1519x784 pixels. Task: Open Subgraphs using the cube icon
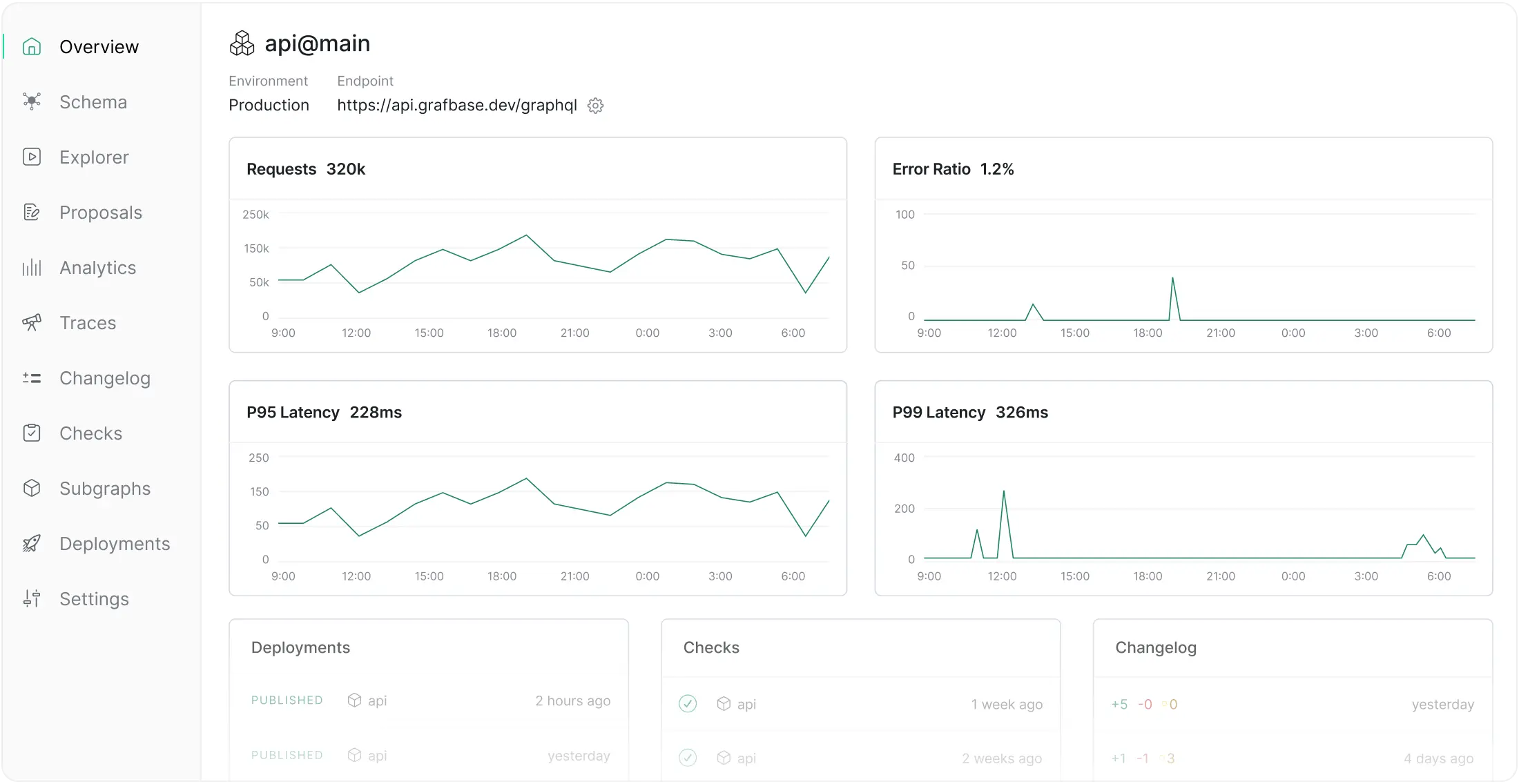(x=32, y=488)
